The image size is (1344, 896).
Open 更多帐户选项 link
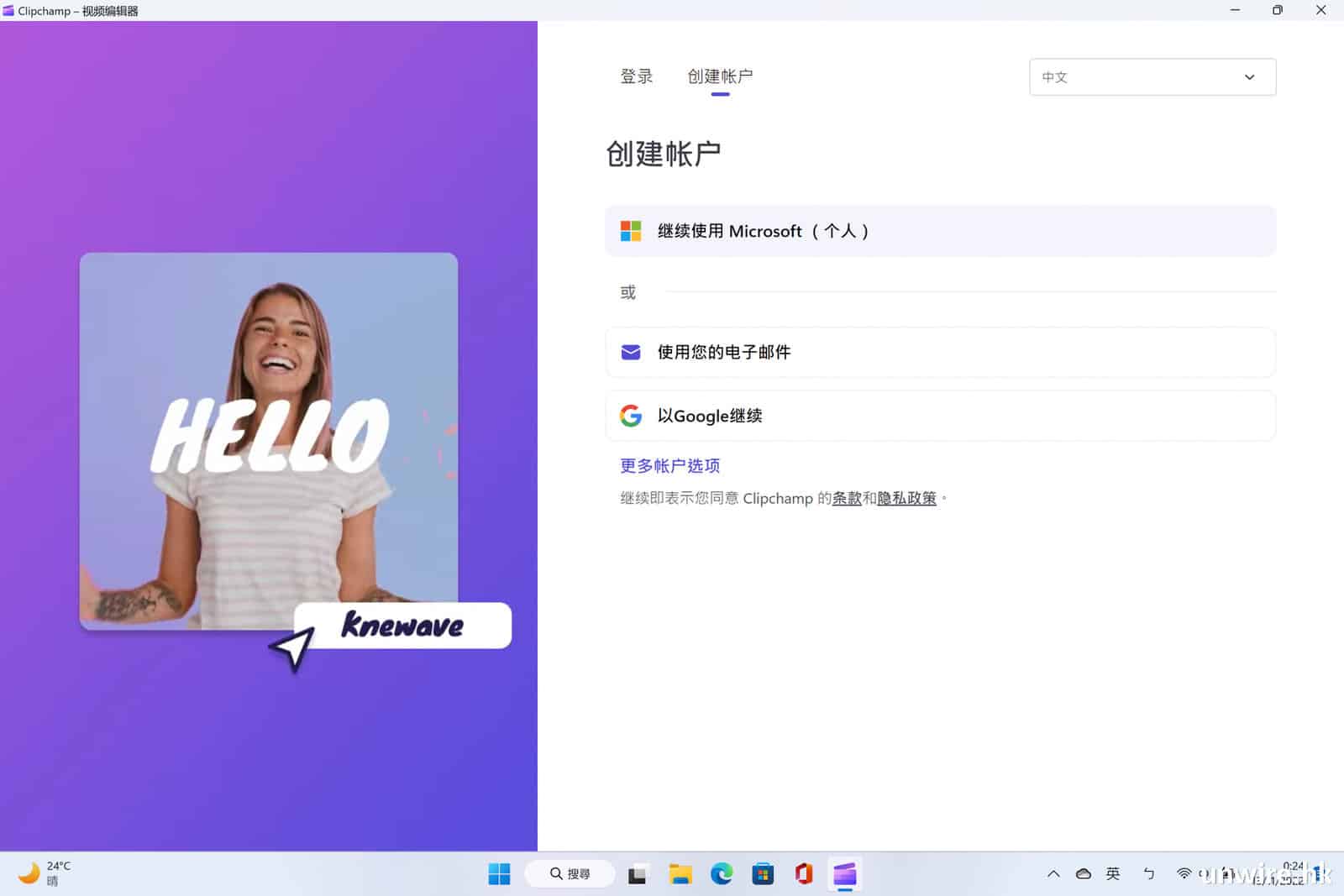tap(669, 466)
